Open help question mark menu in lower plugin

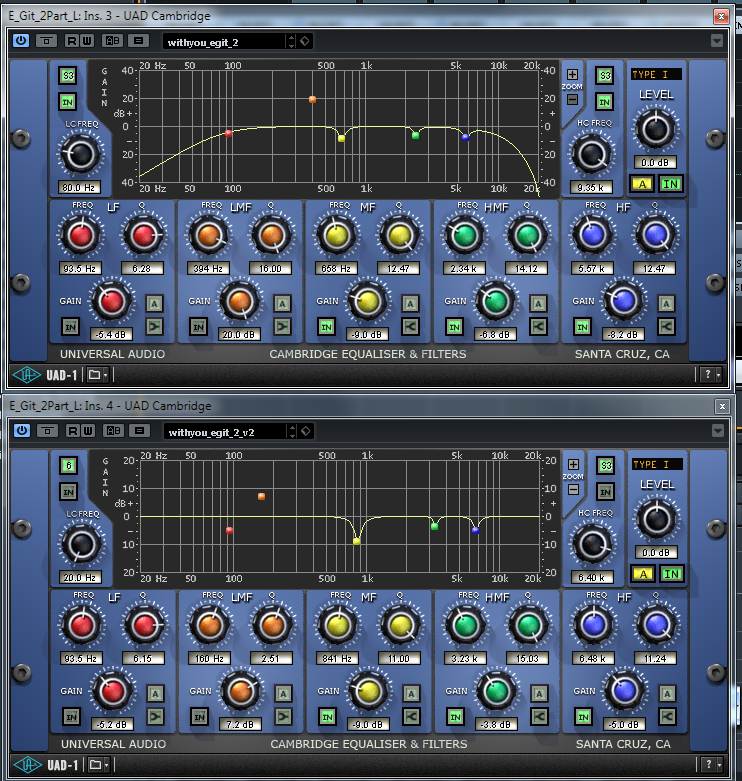pyautogui.click(x=712, y=765)
